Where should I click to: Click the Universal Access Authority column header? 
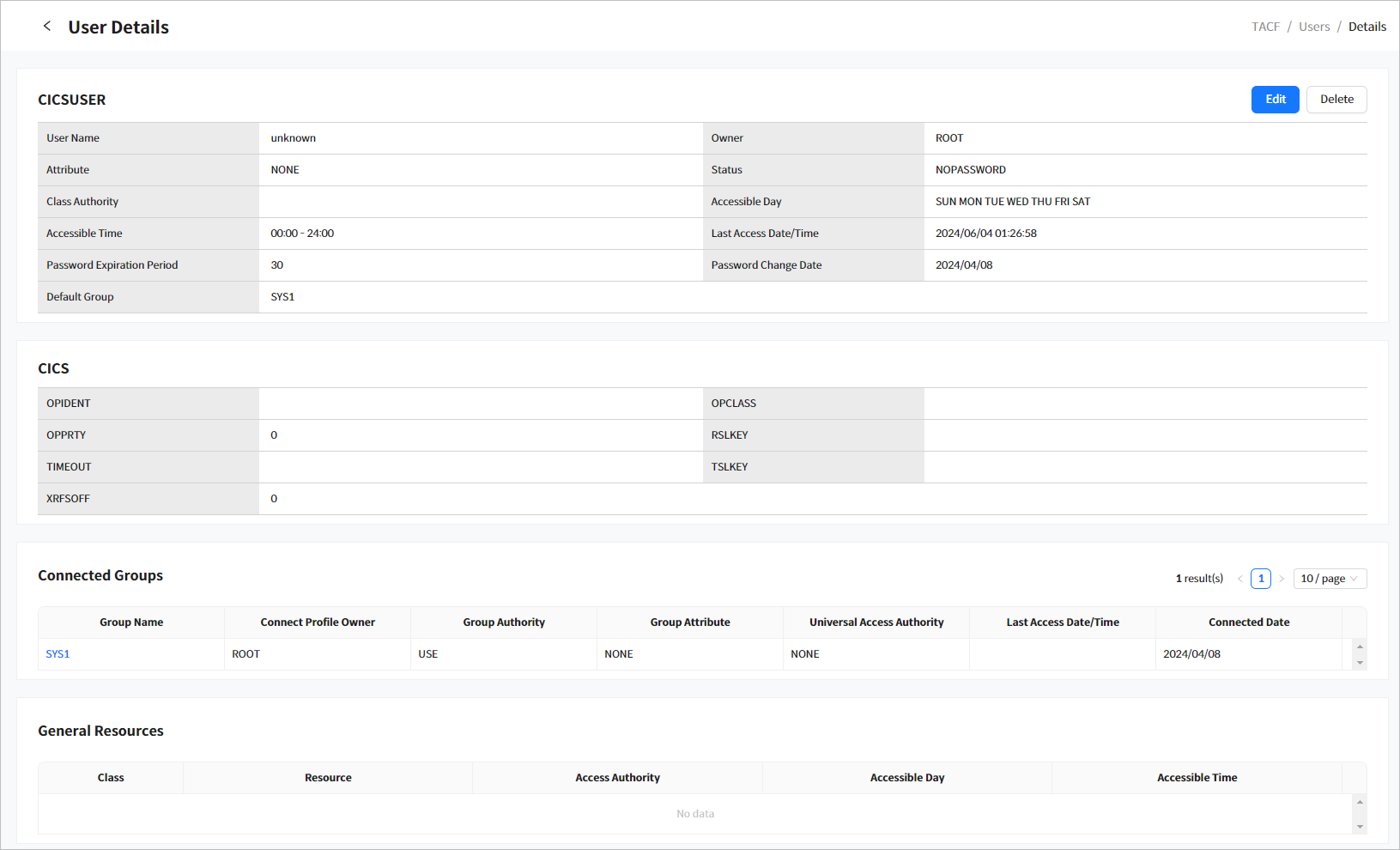tap(876, 622)
